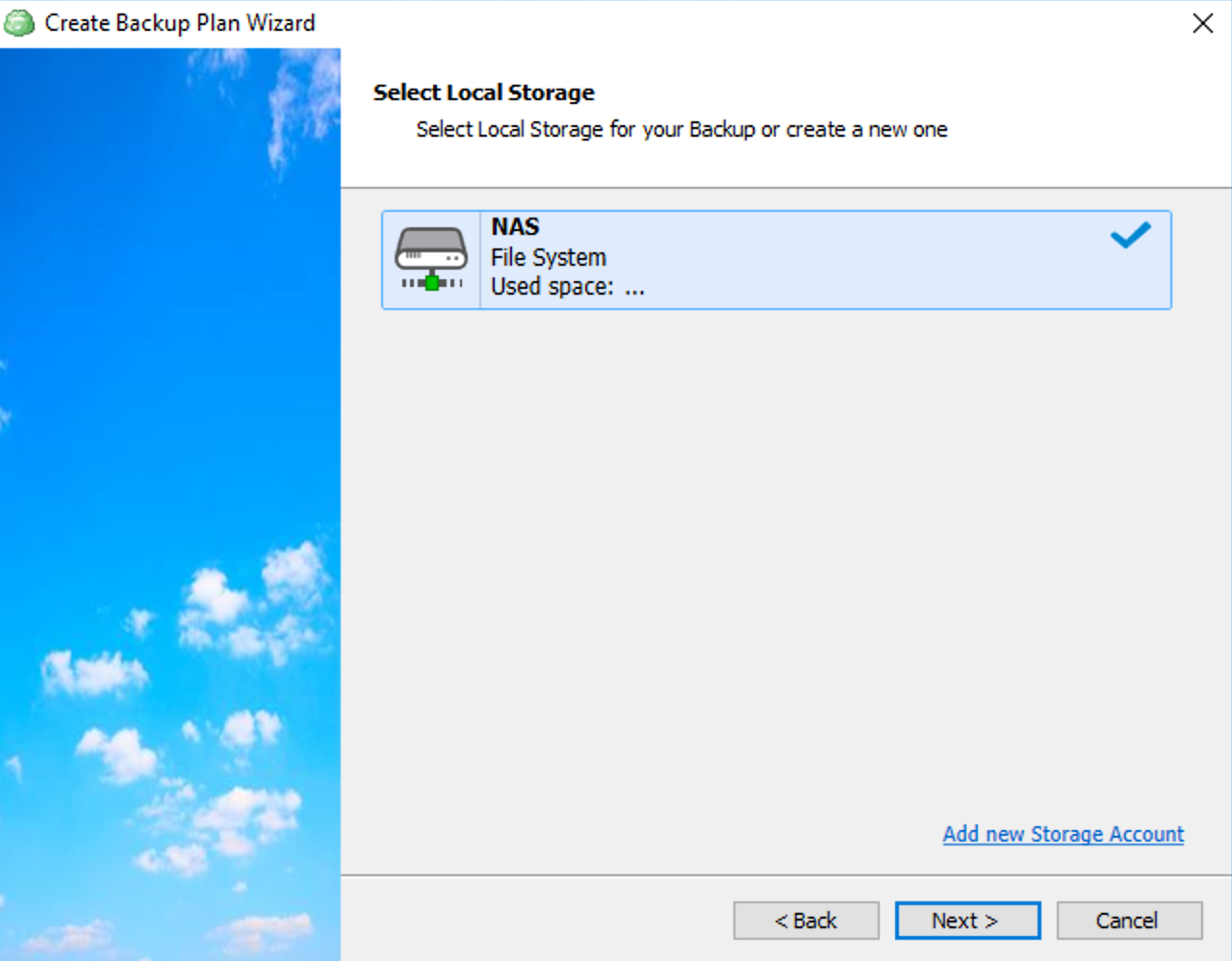Image resolution: width=1232 pixels, height=961 pixels.
Task: Return to the previous step with Back
Action: coord(806,921)
